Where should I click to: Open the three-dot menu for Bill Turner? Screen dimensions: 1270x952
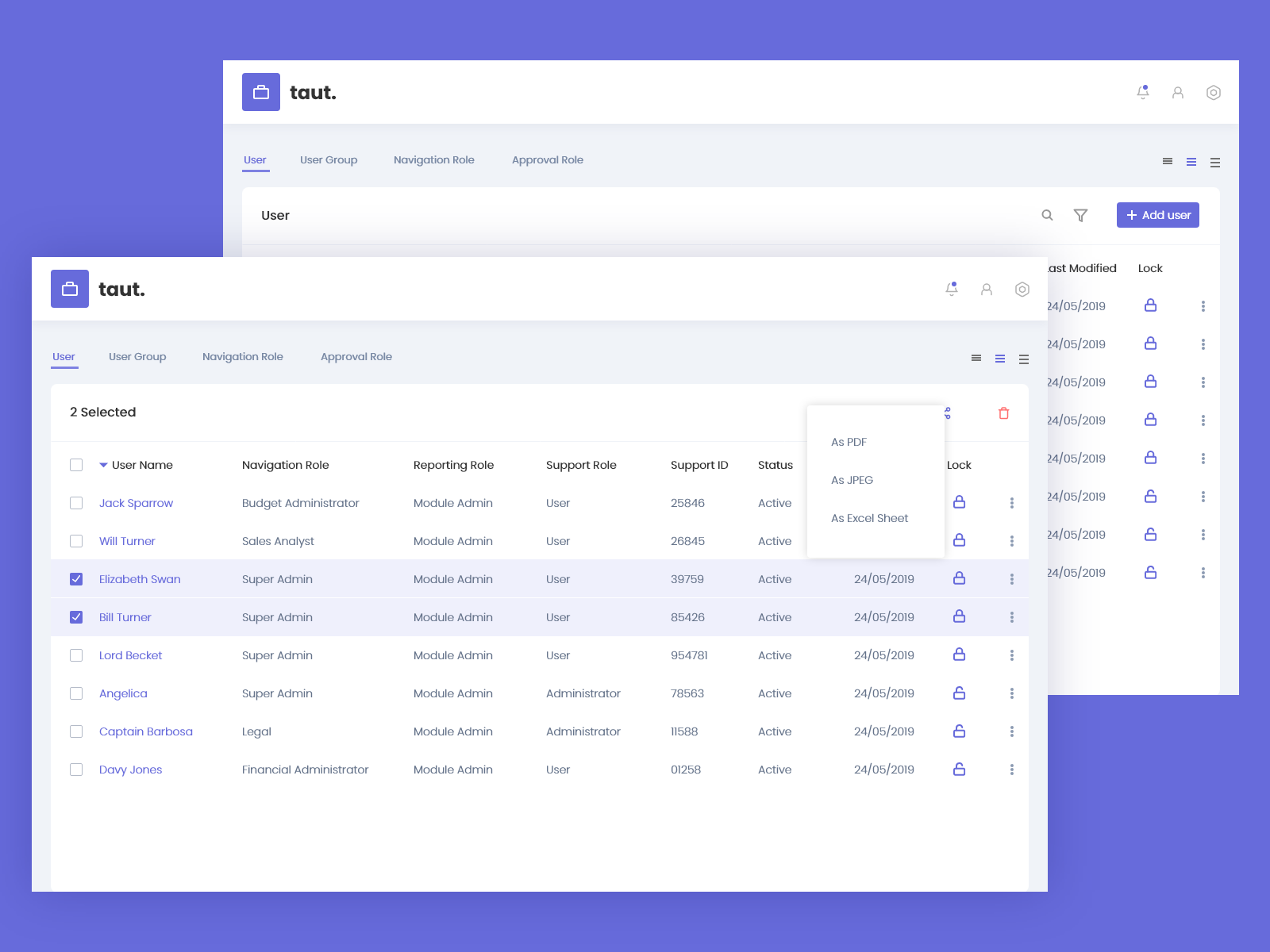pos(1012,617)
